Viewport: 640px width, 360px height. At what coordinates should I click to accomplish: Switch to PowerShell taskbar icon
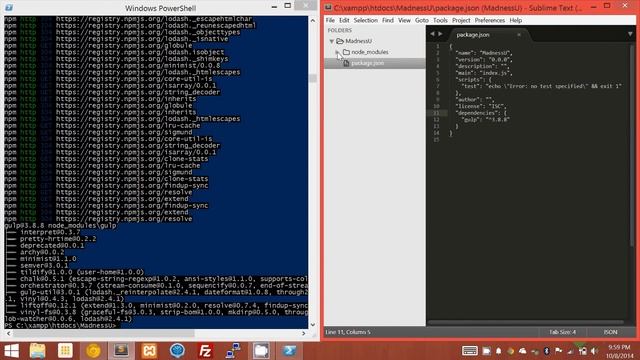click(289, 351)
